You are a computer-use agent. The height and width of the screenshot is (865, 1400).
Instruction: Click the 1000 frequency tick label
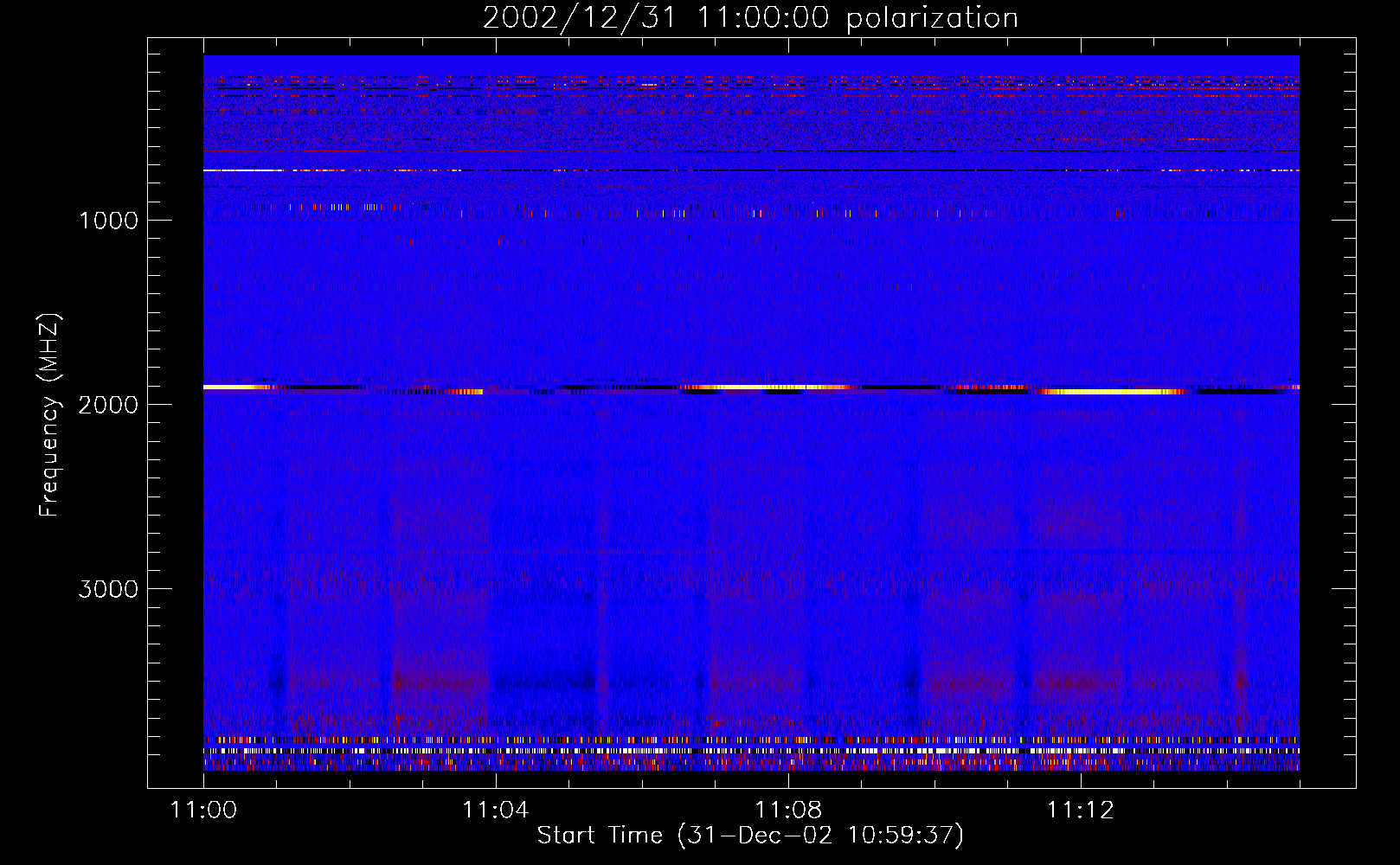(108, 221)
